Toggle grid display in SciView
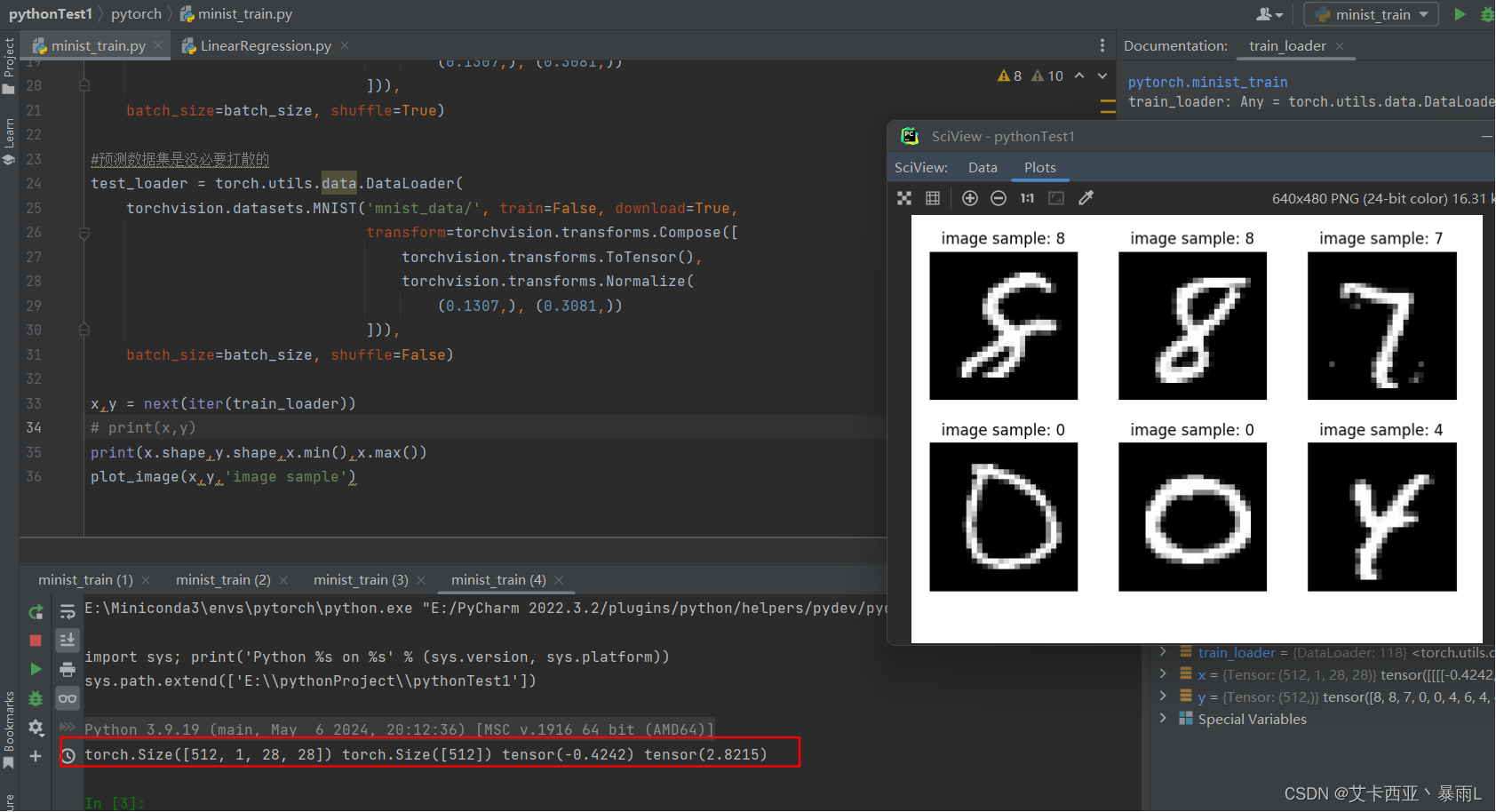This screenshot has width=1496, height=812. pyautogui.click(x=933, y=198)
